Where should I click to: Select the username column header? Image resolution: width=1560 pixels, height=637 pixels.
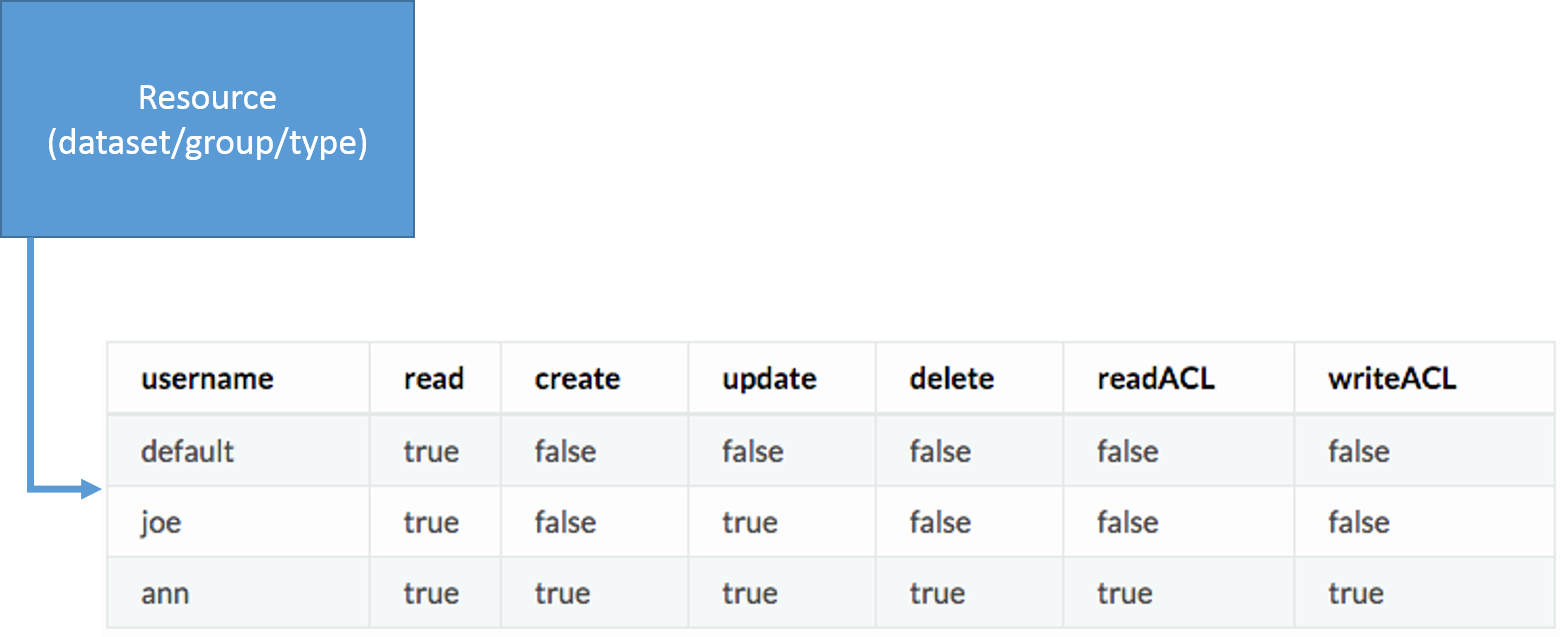pos(207,379)
